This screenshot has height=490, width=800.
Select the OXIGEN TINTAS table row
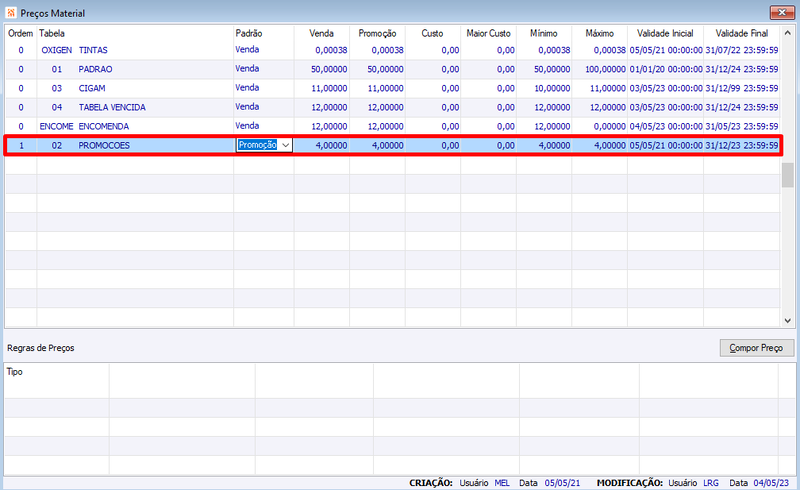(392, 50)
